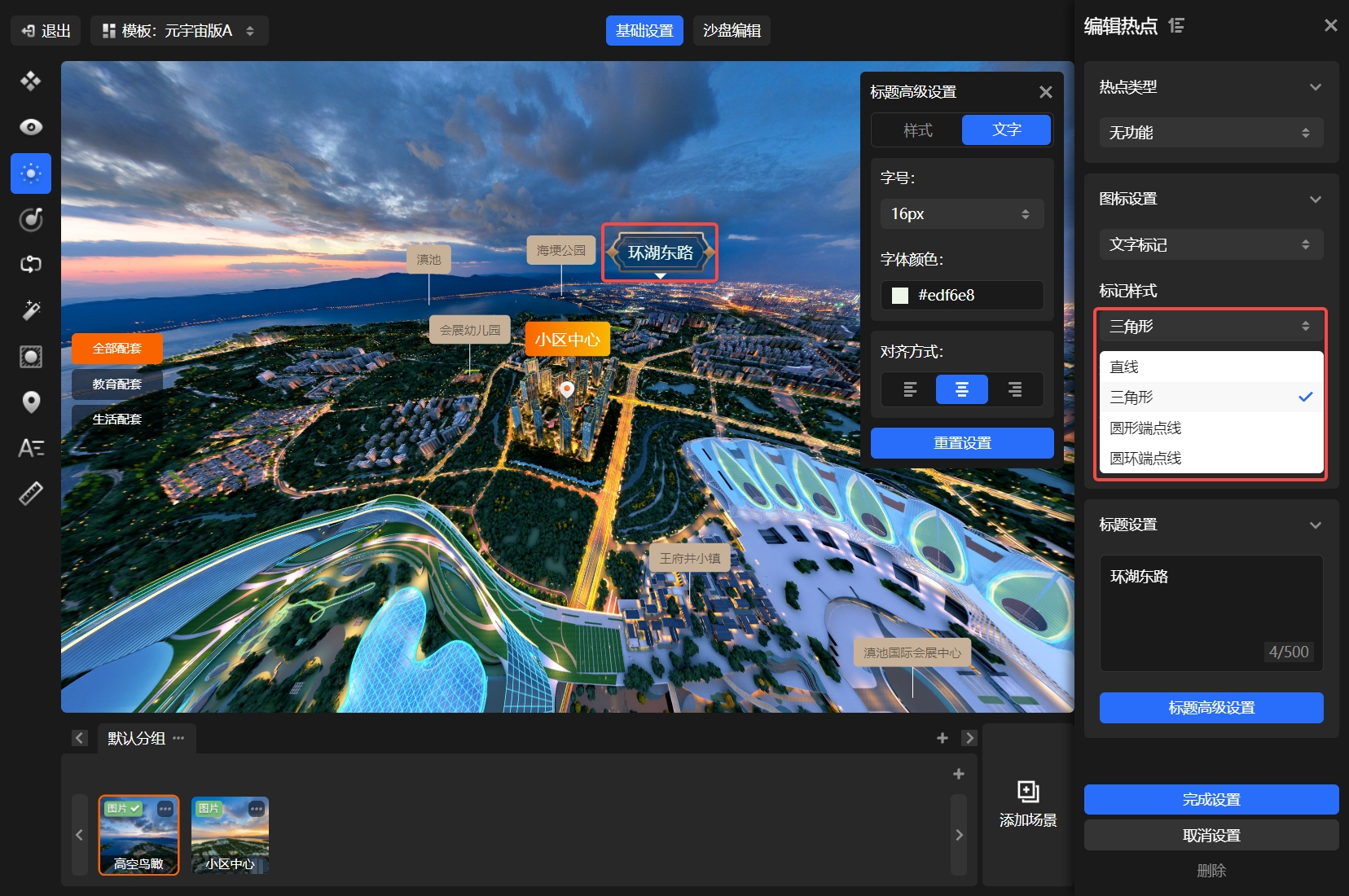Switch to the 沙盘编辑 tab

click(x=732, y=31)
